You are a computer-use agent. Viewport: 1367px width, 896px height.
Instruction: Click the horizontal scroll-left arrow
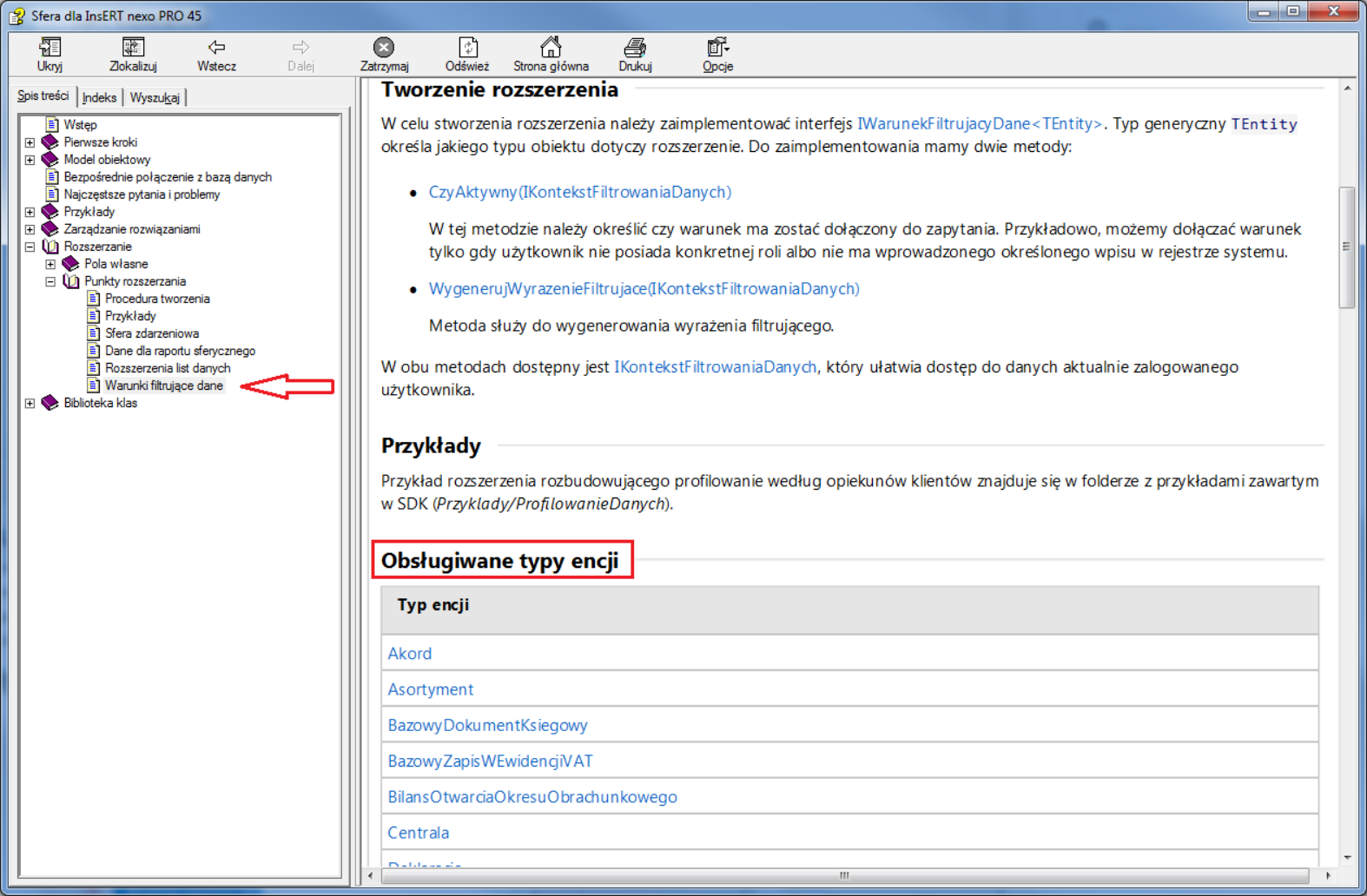point(371,875)
